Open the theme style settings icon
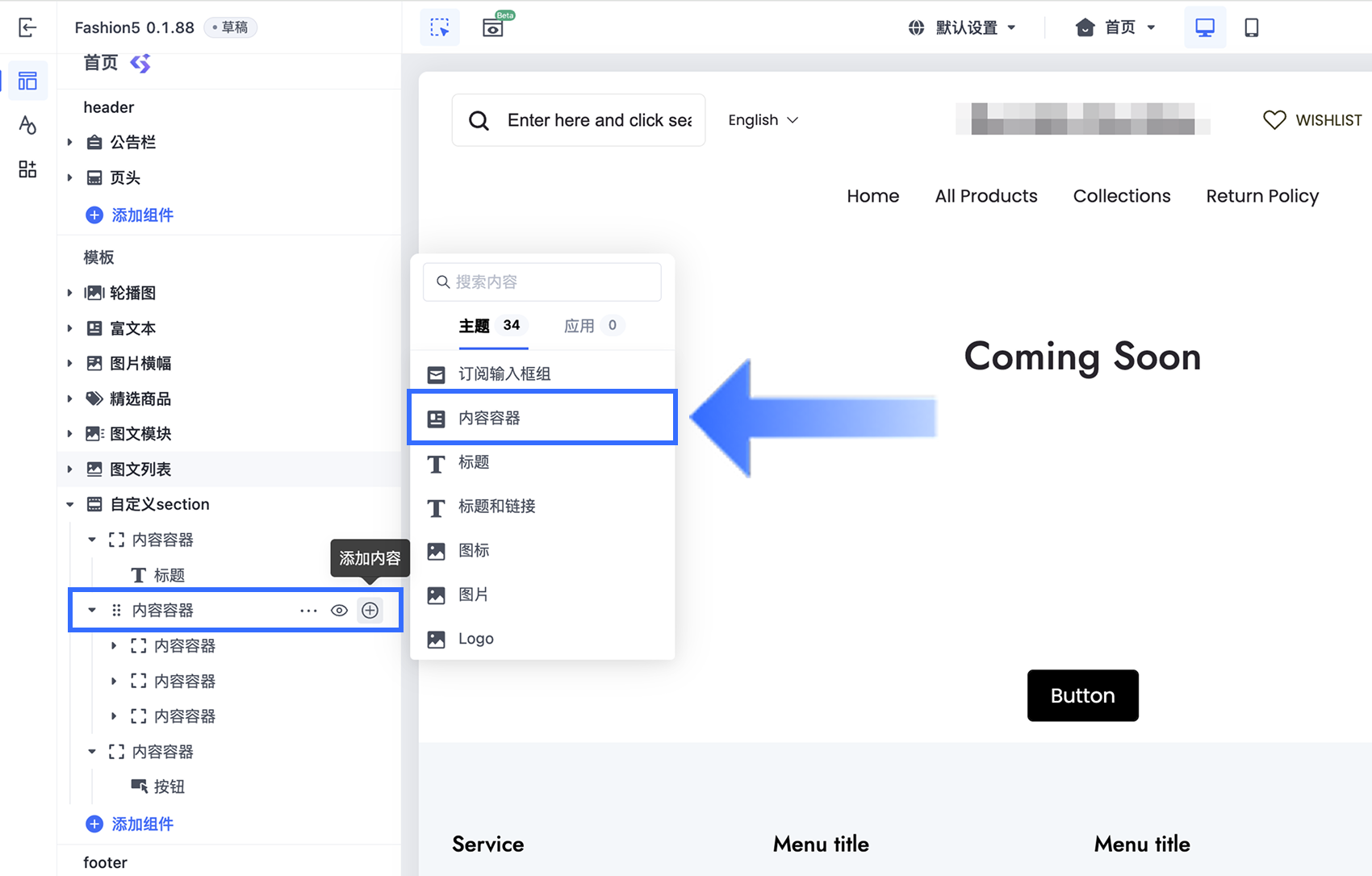This screenshot has height=876, width=1372. pos(27,125)
